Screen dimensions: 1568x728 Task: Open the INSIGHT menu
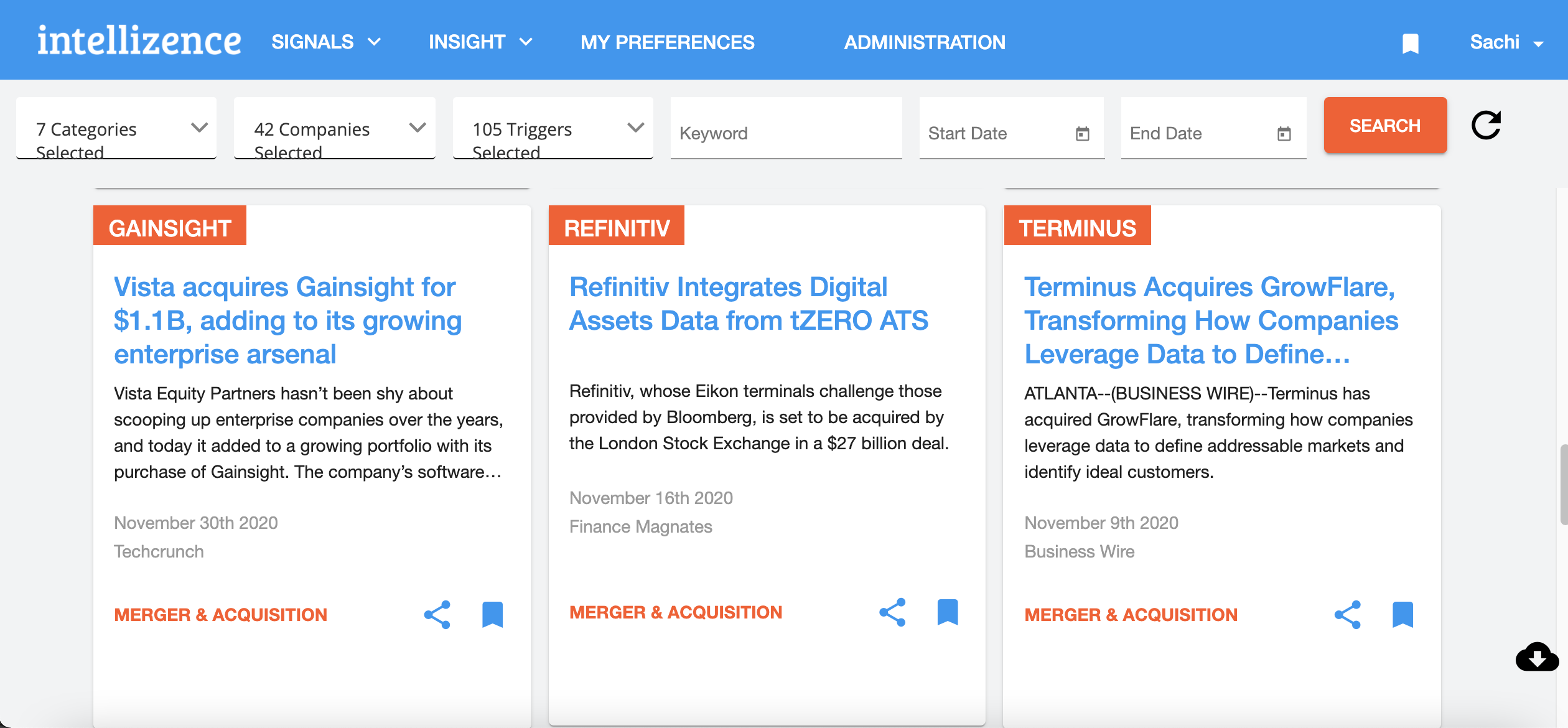click(x=479, y=42)
